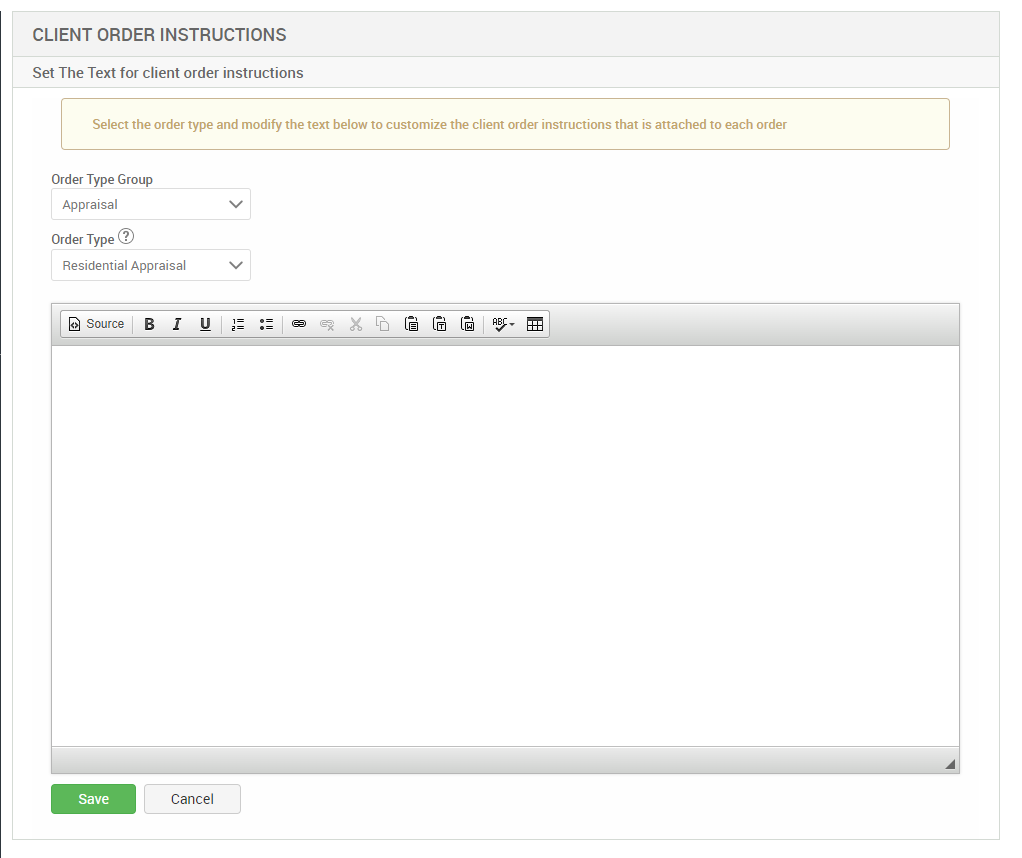The image size is (1022, 858).
Task: Click the unlink icon
Action: (x=327, y=324)
